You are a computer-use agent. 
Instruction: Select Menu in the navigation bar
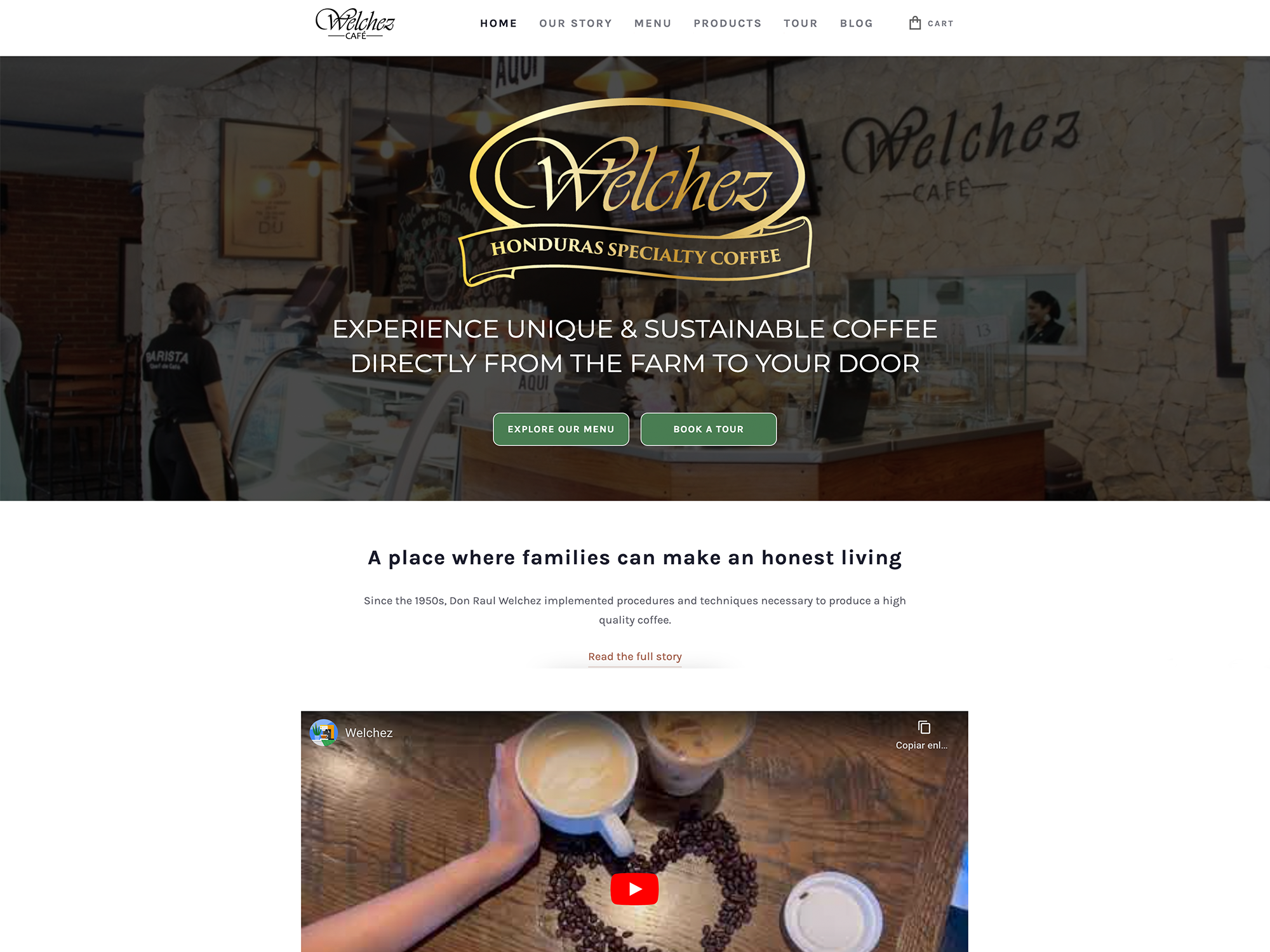pyautogui.click(x=653, y=23)
